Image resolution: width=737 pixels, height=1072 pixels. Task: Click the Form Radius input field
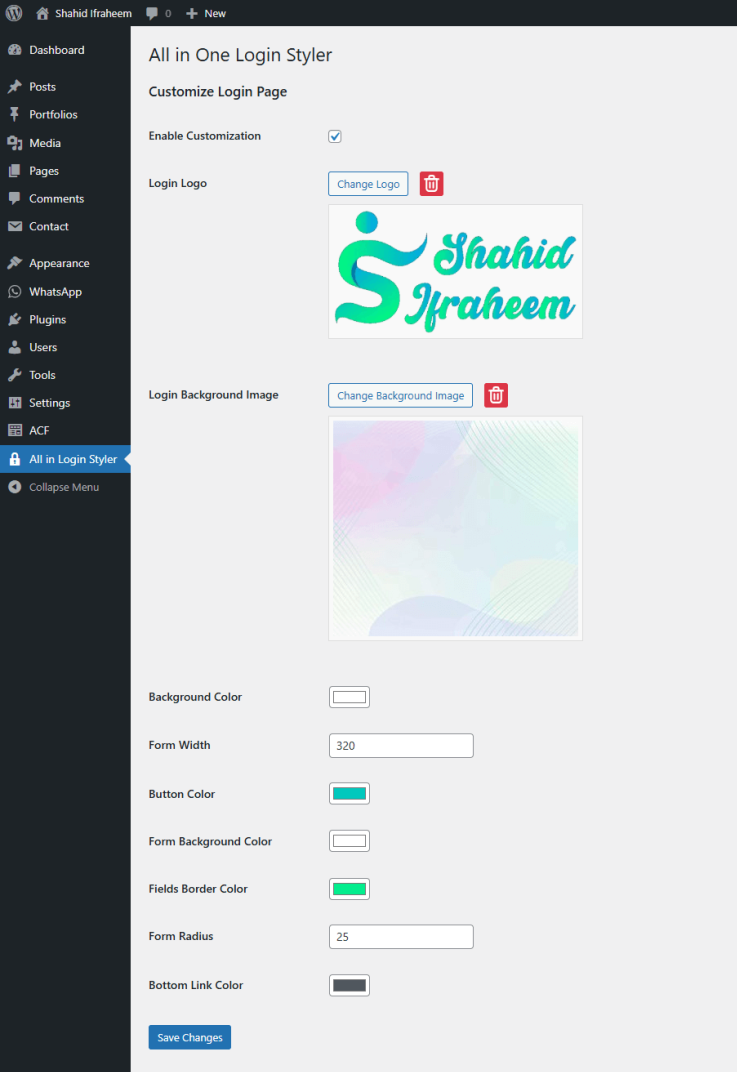(401, 937)
